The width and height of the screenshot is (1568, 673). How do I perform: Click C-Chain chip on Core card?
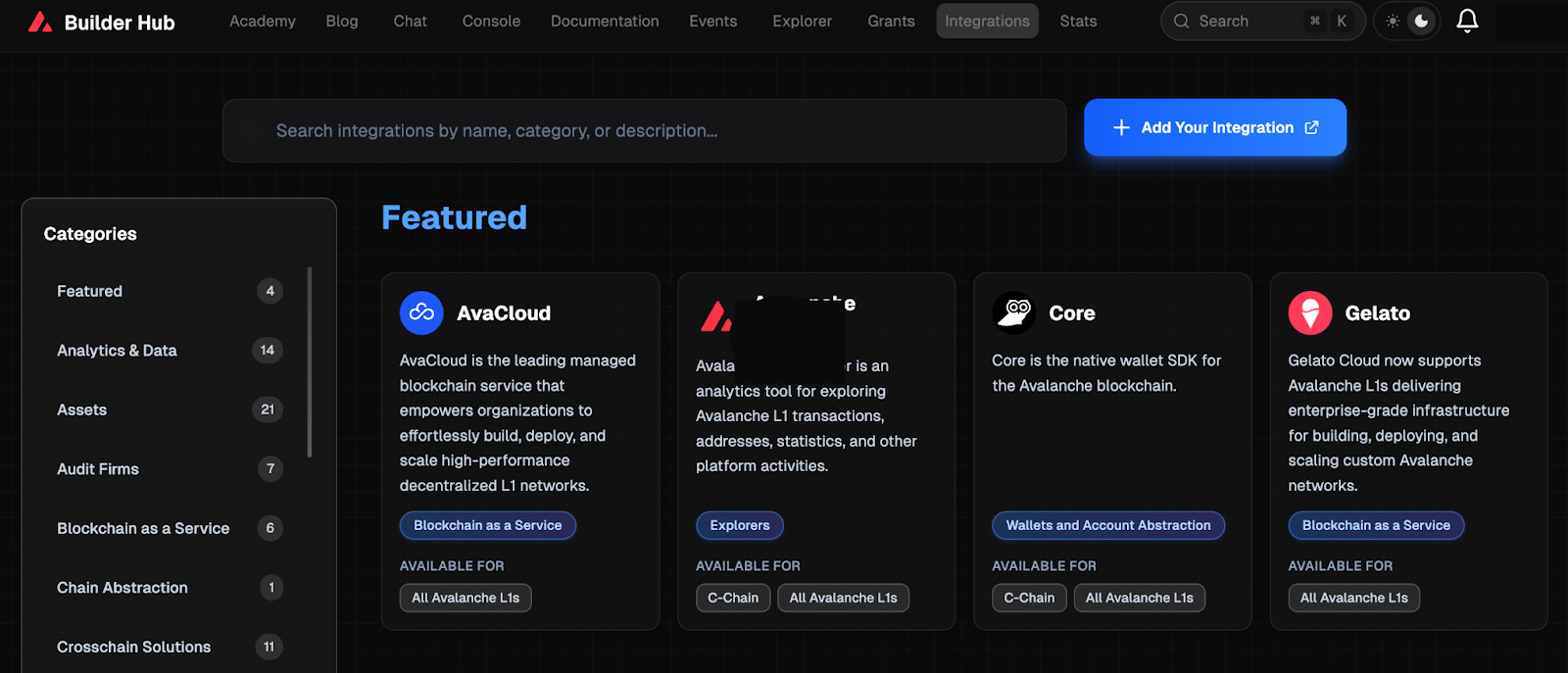coord(1029,598)
